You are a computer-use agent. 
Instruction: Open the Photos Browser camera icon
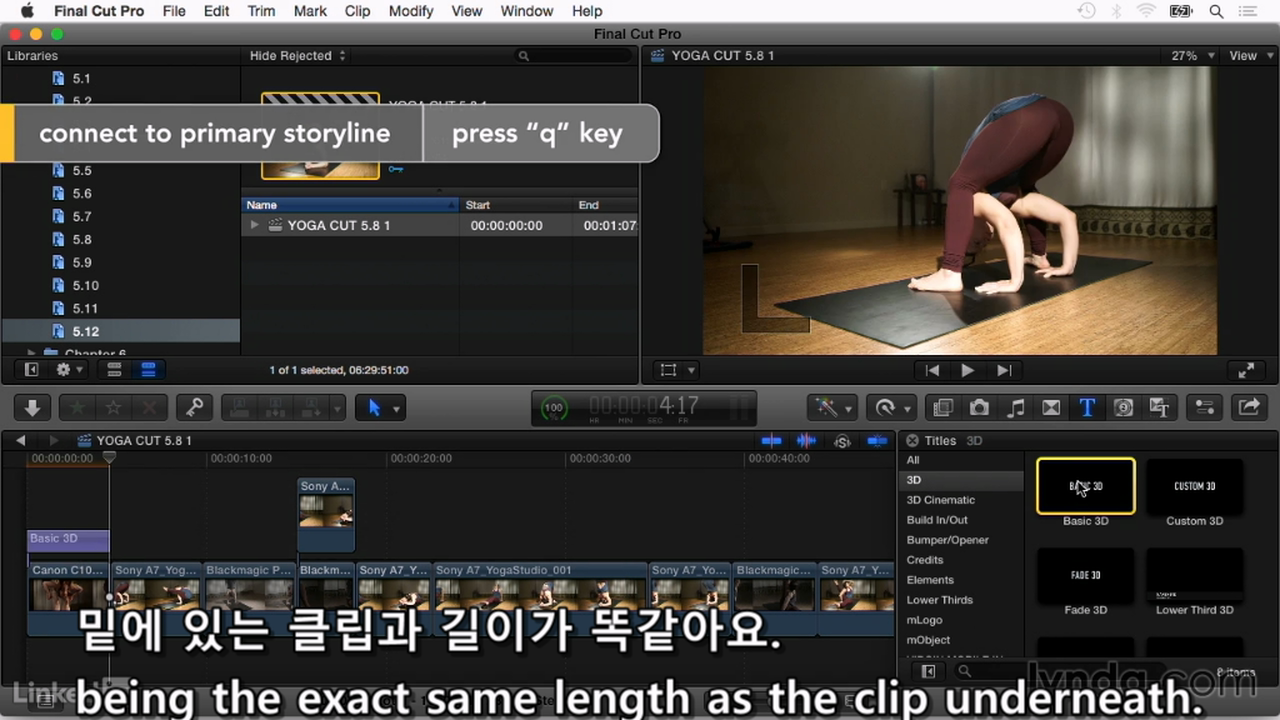pyautogui.click(x=979, y=407)
